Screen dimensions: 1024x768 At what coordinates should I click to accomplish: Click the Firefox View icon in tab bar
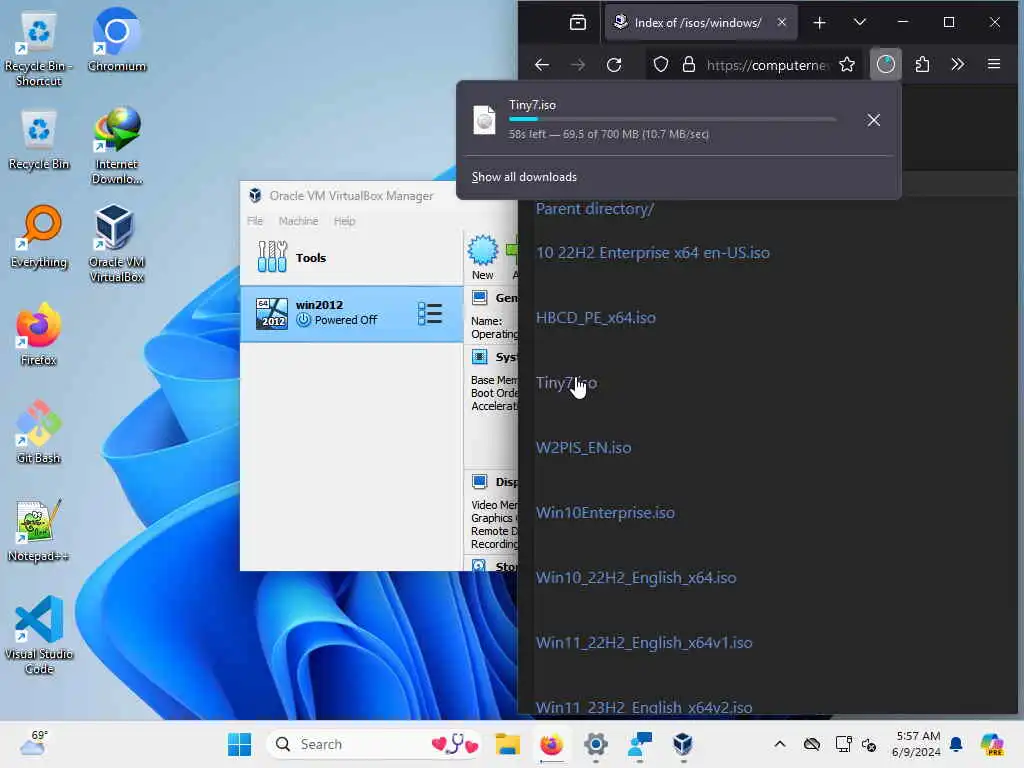(578, 23)
